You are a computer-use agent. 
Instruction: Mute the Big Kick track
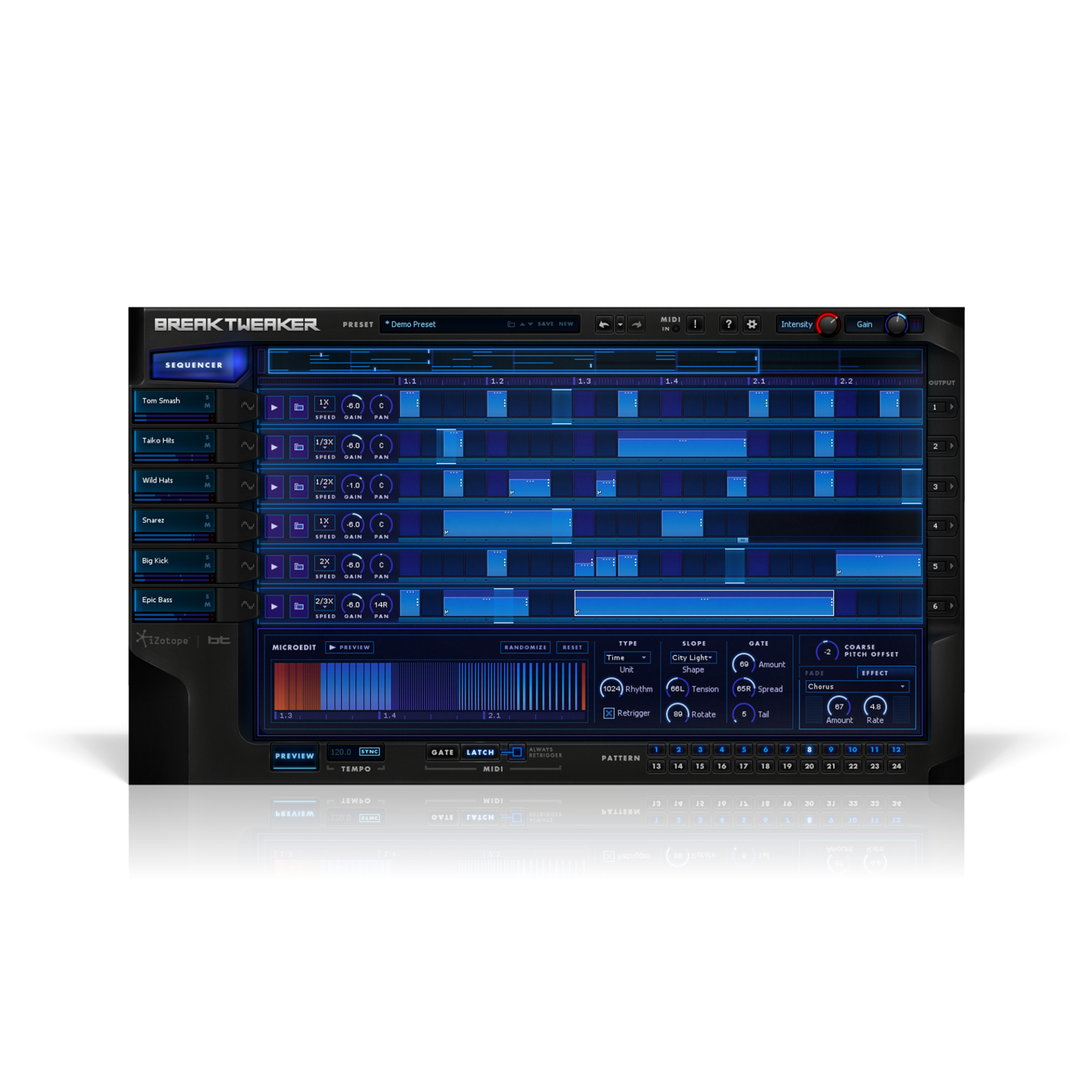[207, 566]
